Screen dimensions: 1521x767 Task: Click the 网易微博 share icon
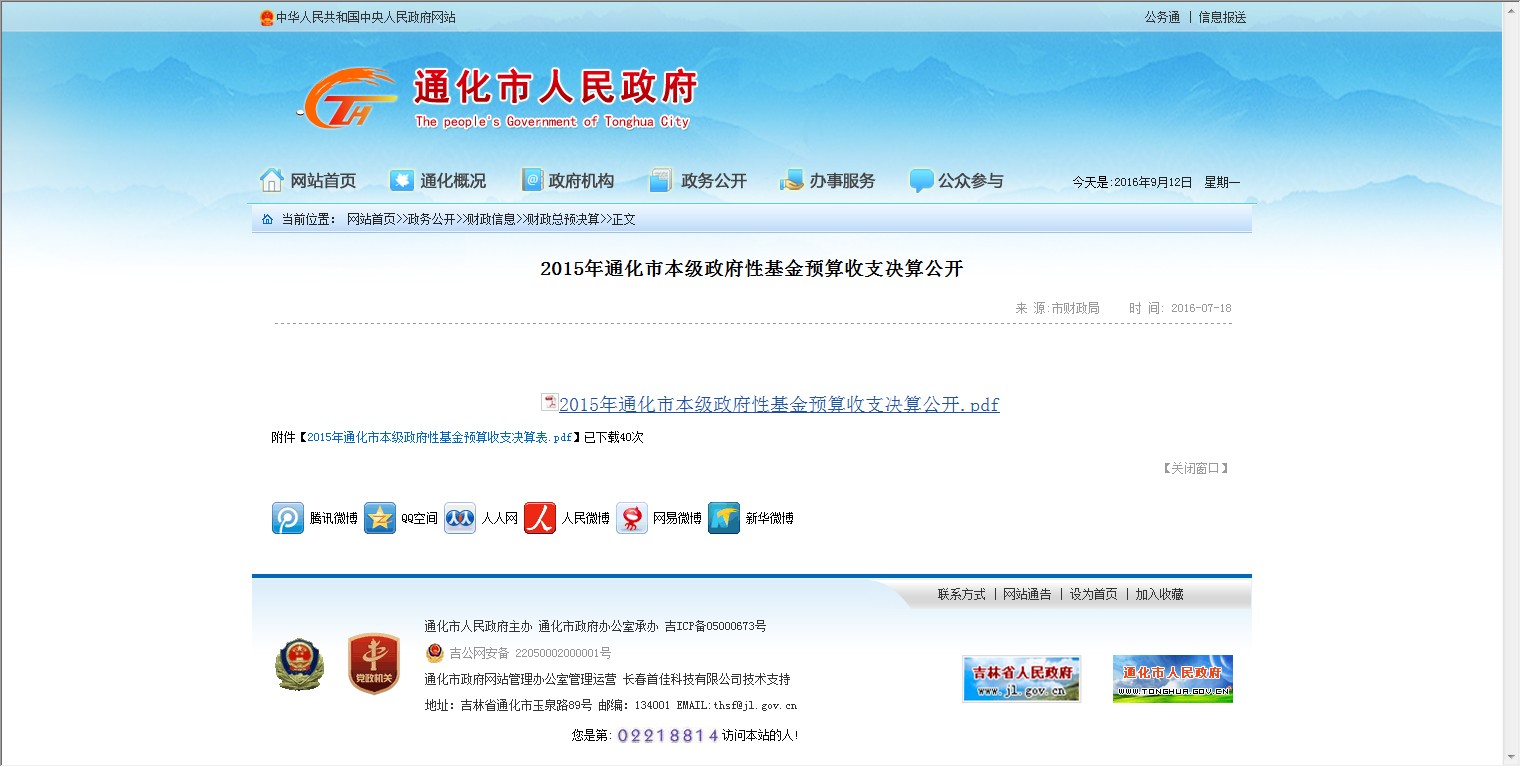[x=632, y=518]
